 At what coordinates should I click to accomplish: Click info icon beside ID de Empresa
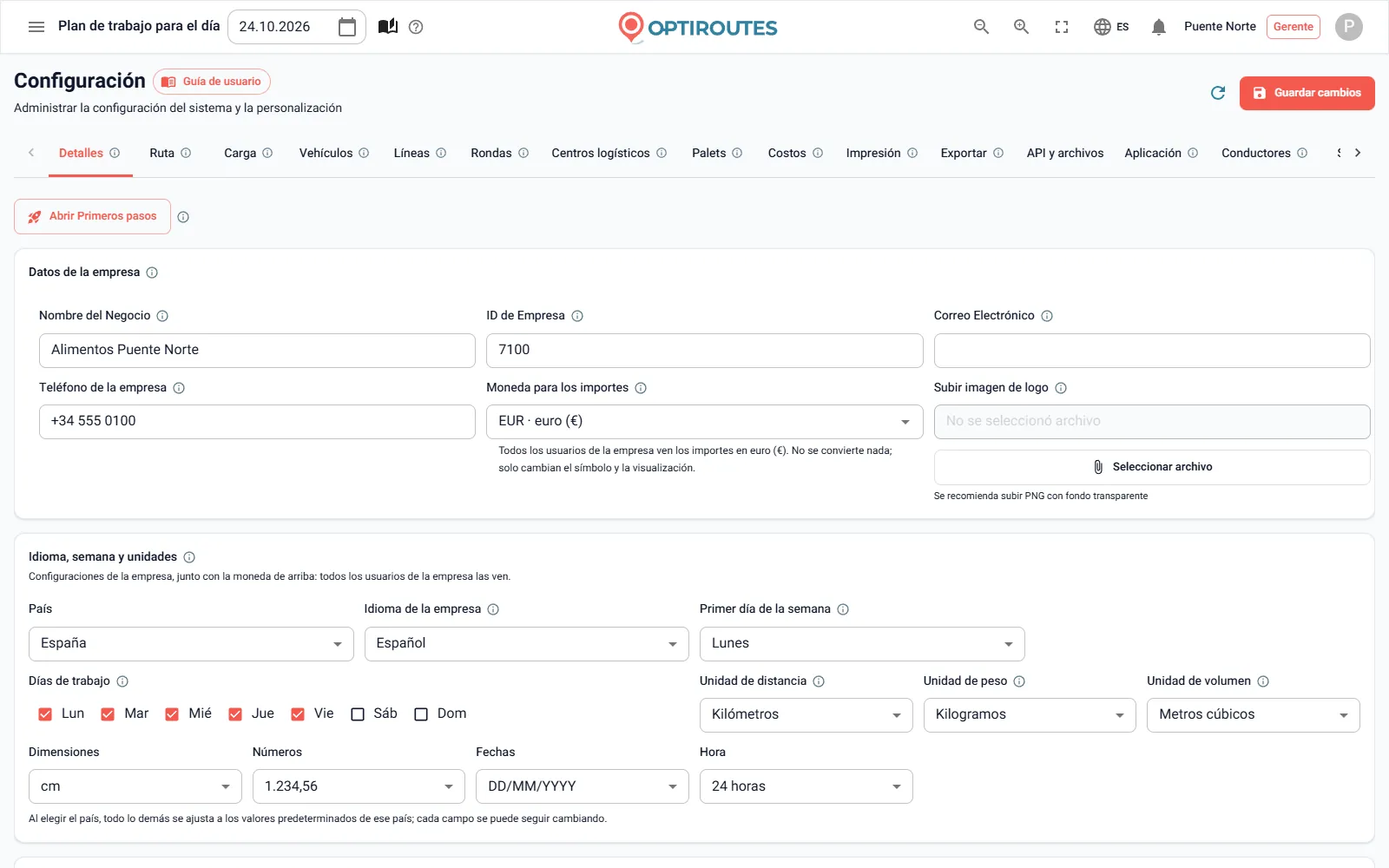click(577, 316)
